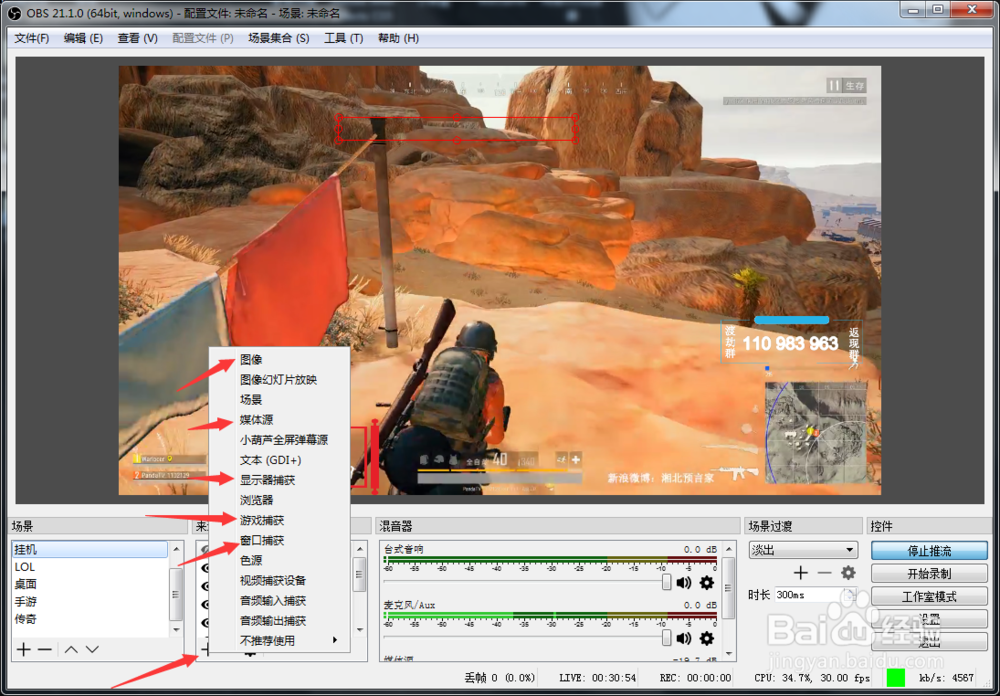
Task: Click the add source plus icon
Action: [205, 649]
